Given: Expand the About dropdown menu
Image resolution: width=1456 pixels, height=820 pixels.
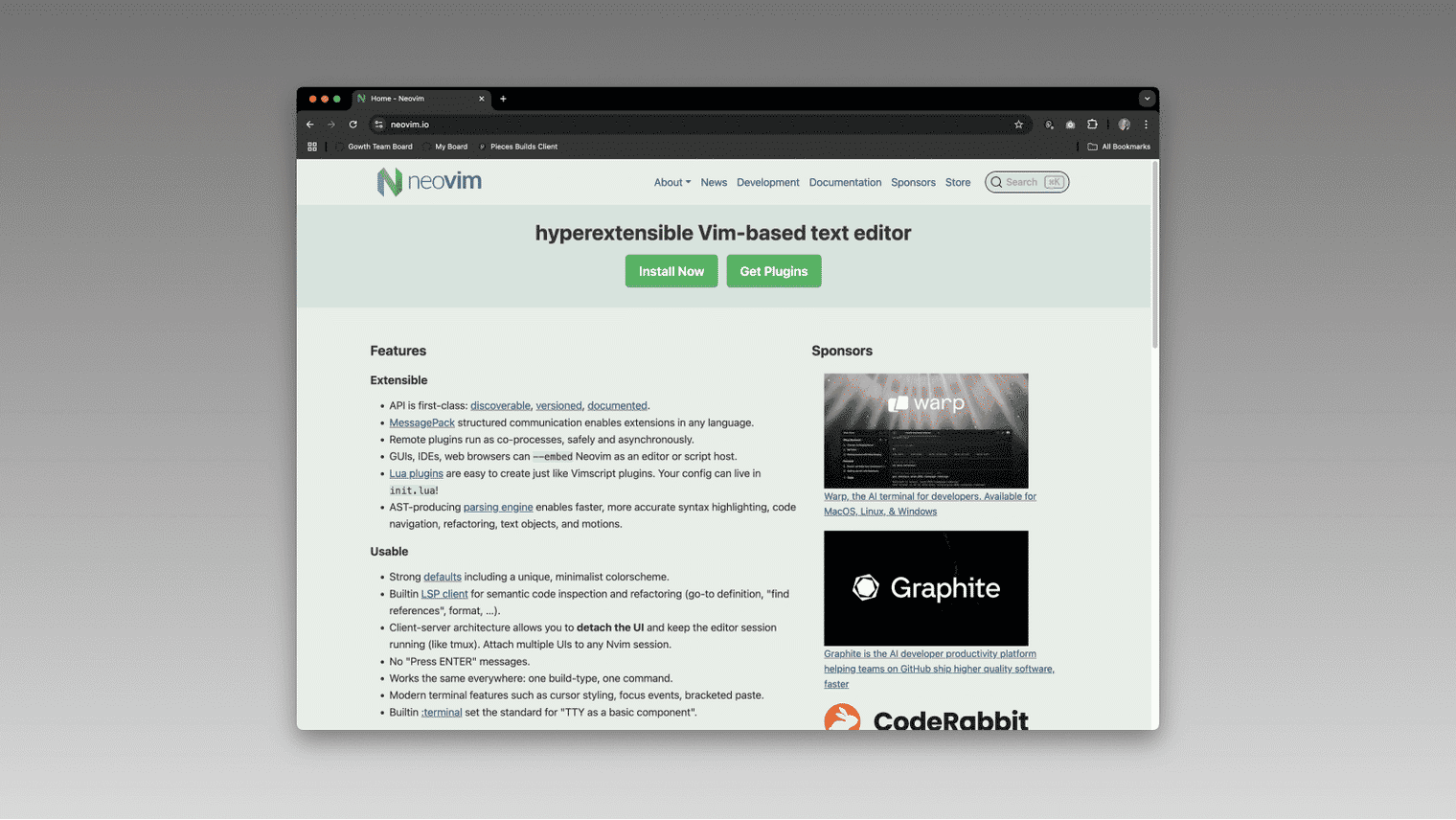Looking at the screenshot, I should 671,182.
